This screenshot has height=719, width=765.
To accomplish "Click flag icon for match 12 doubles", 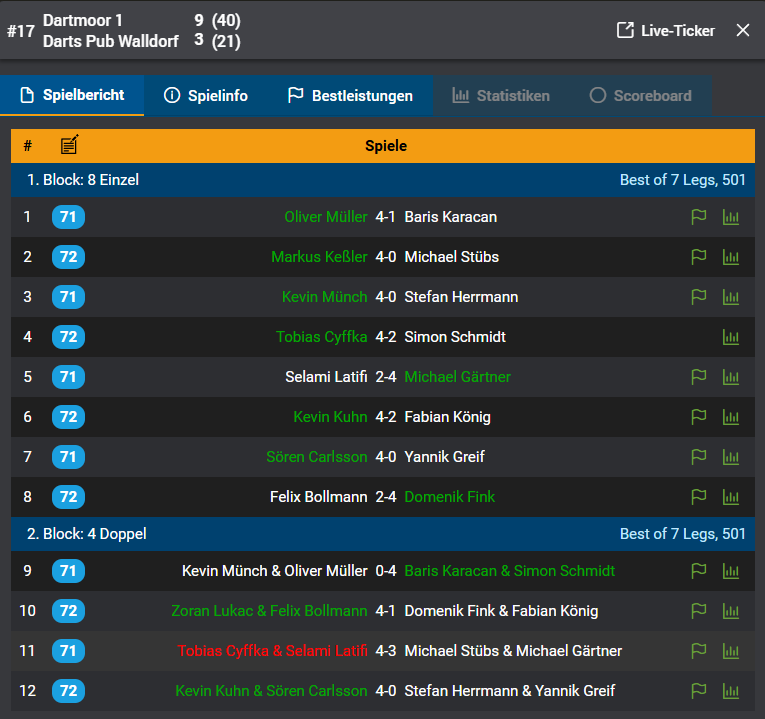I will pyautogui.click(x=699, y=691).
